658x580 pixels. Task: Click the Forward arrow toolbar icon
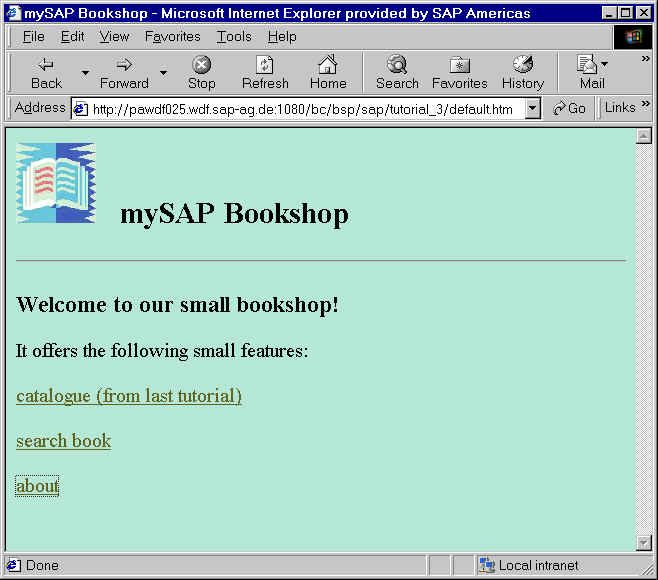pos(124,66)
